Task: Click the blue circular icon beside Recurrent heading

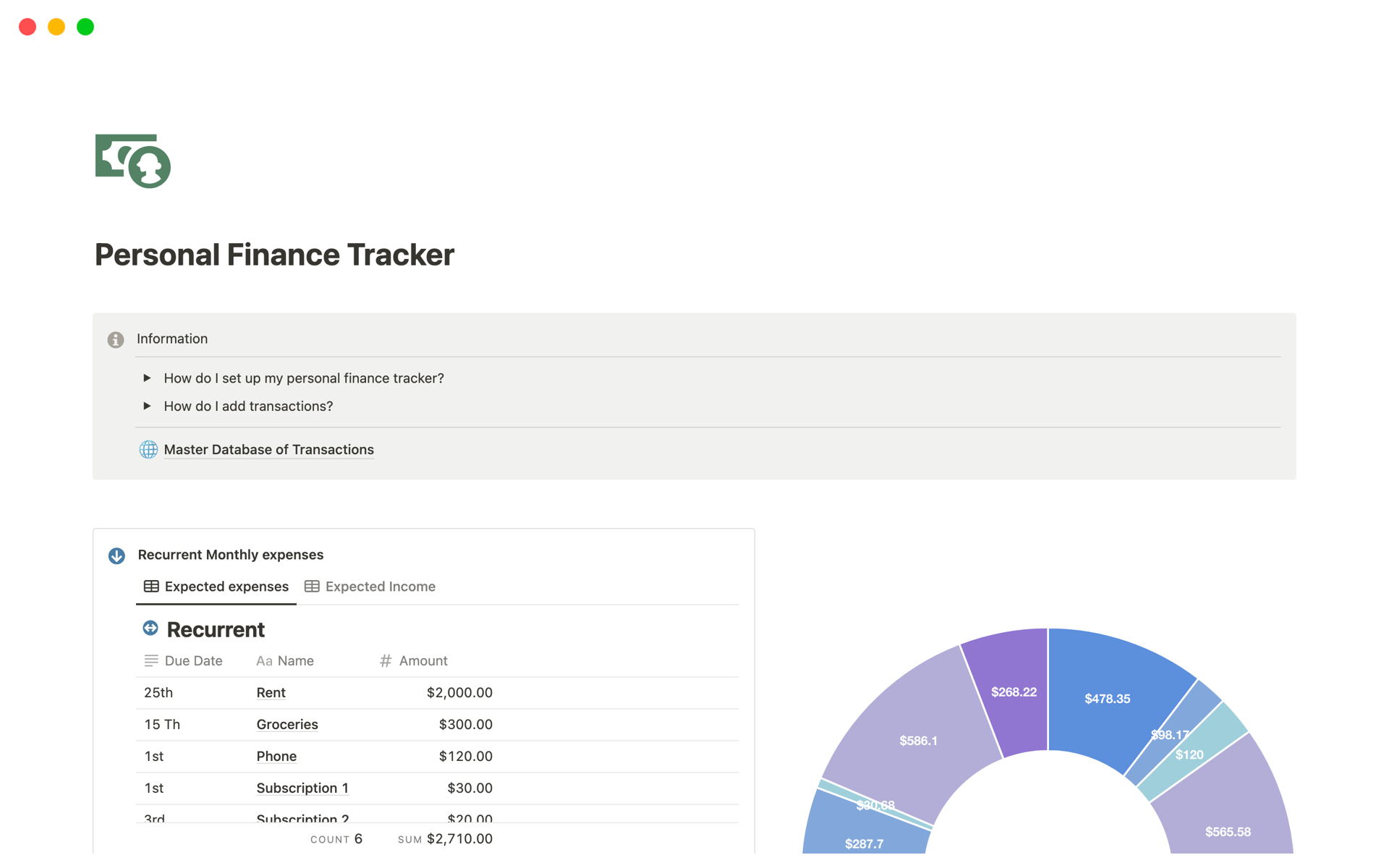Action: (x=150, y=629)
